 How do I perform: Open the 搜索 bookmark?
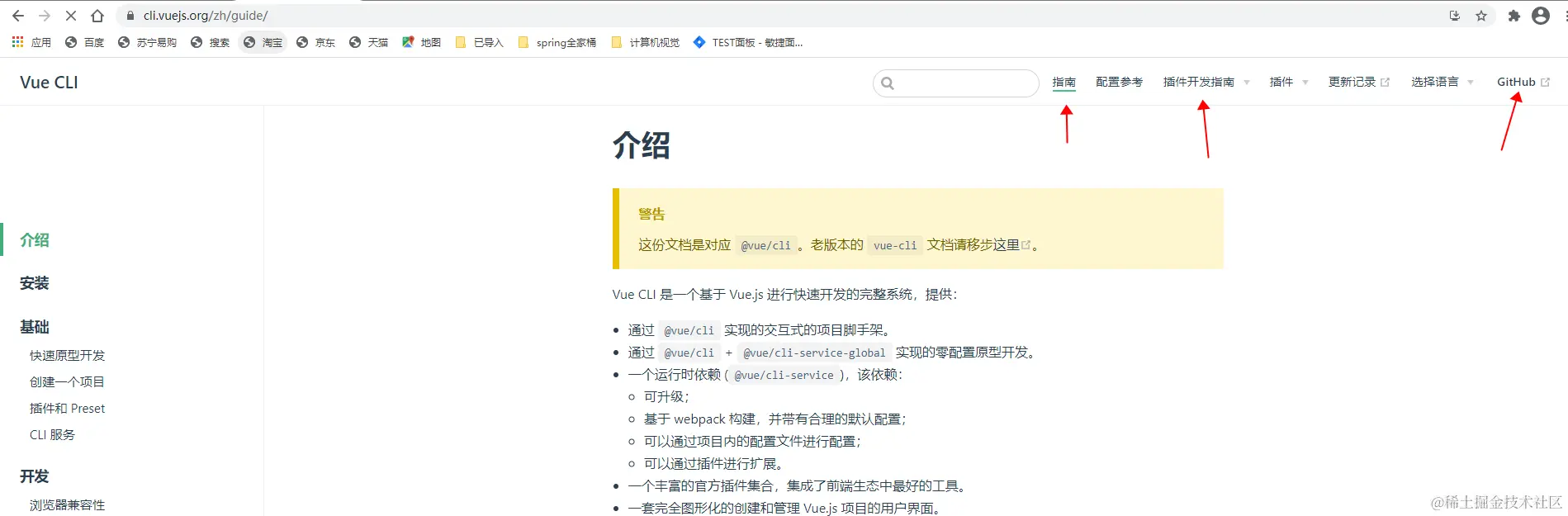[210, 42]
